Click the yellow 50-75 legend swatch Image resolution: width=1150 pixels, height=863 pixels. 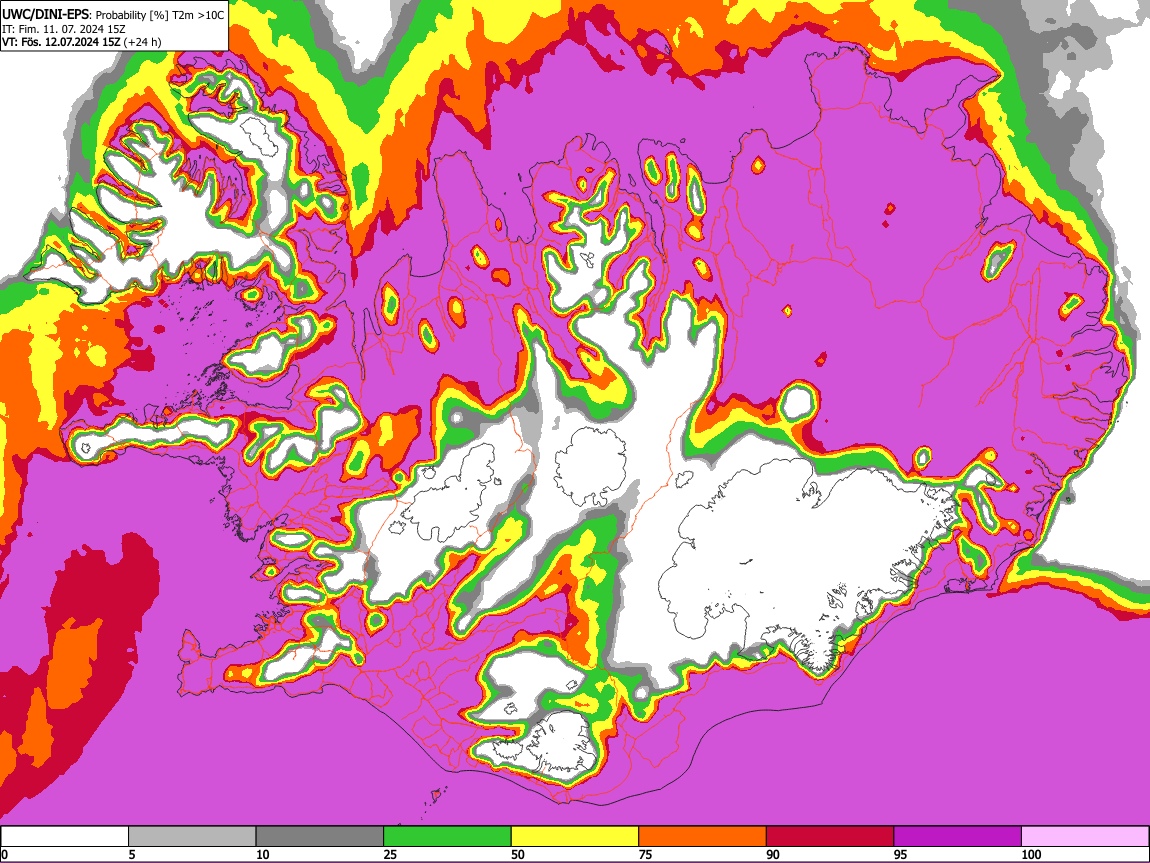pos(575,837)
